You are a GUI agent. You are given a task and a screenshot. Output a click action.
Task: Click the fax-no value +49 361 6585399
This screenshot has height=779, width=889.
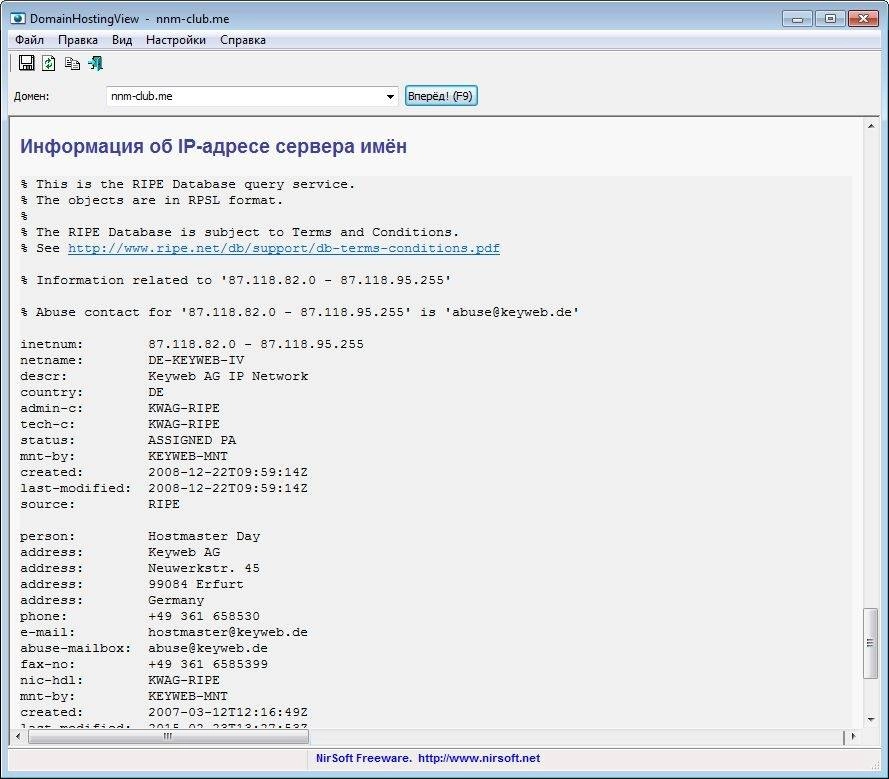(208, 664)
